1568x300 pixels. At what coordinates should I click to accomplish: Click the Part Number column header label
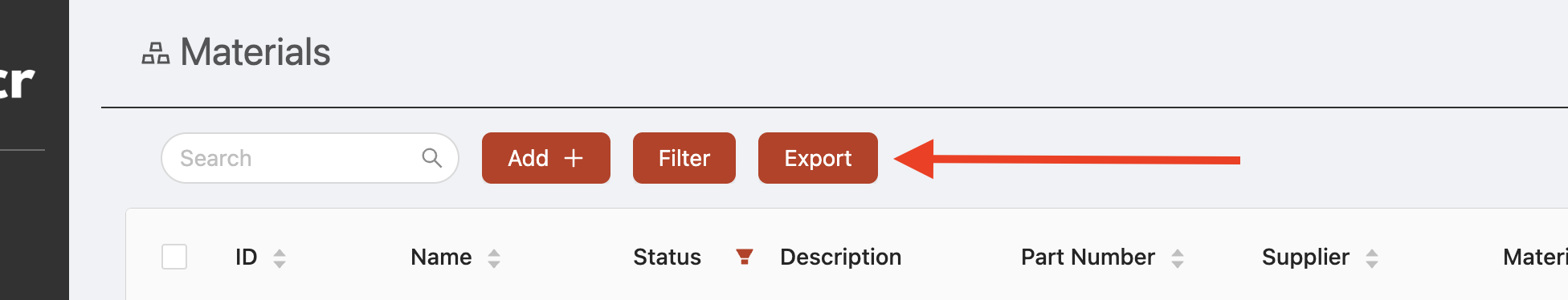1088,257
